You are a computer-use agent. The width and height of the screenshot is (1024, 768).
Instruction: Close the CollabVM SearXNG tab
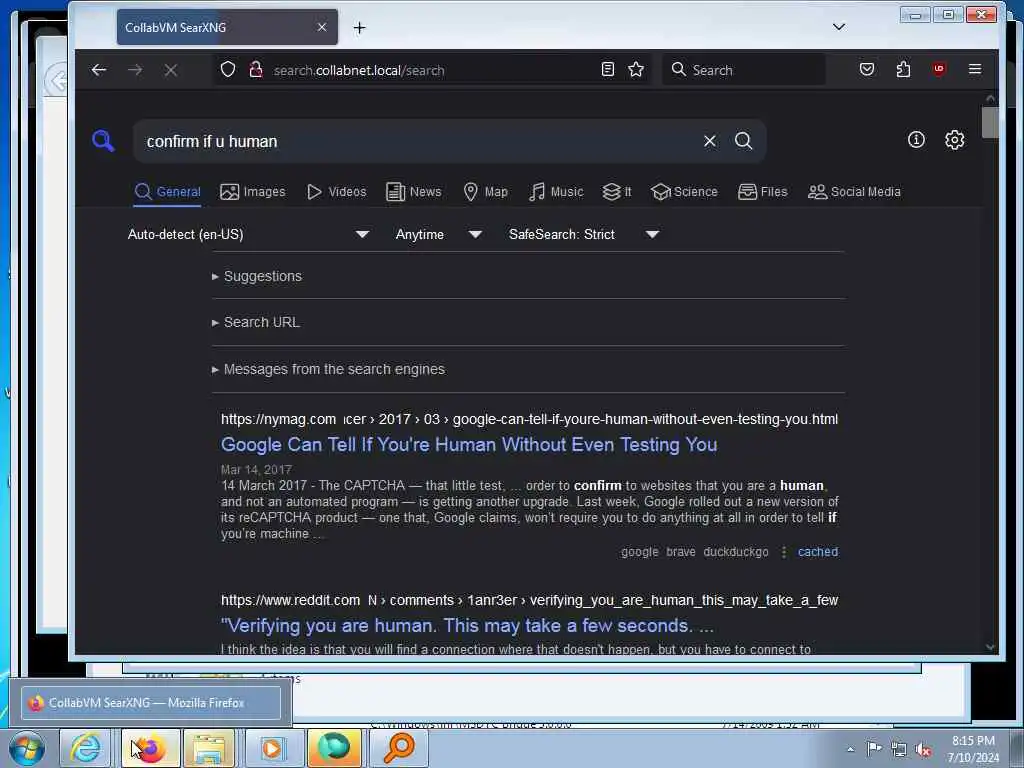[x=321, y=27]
